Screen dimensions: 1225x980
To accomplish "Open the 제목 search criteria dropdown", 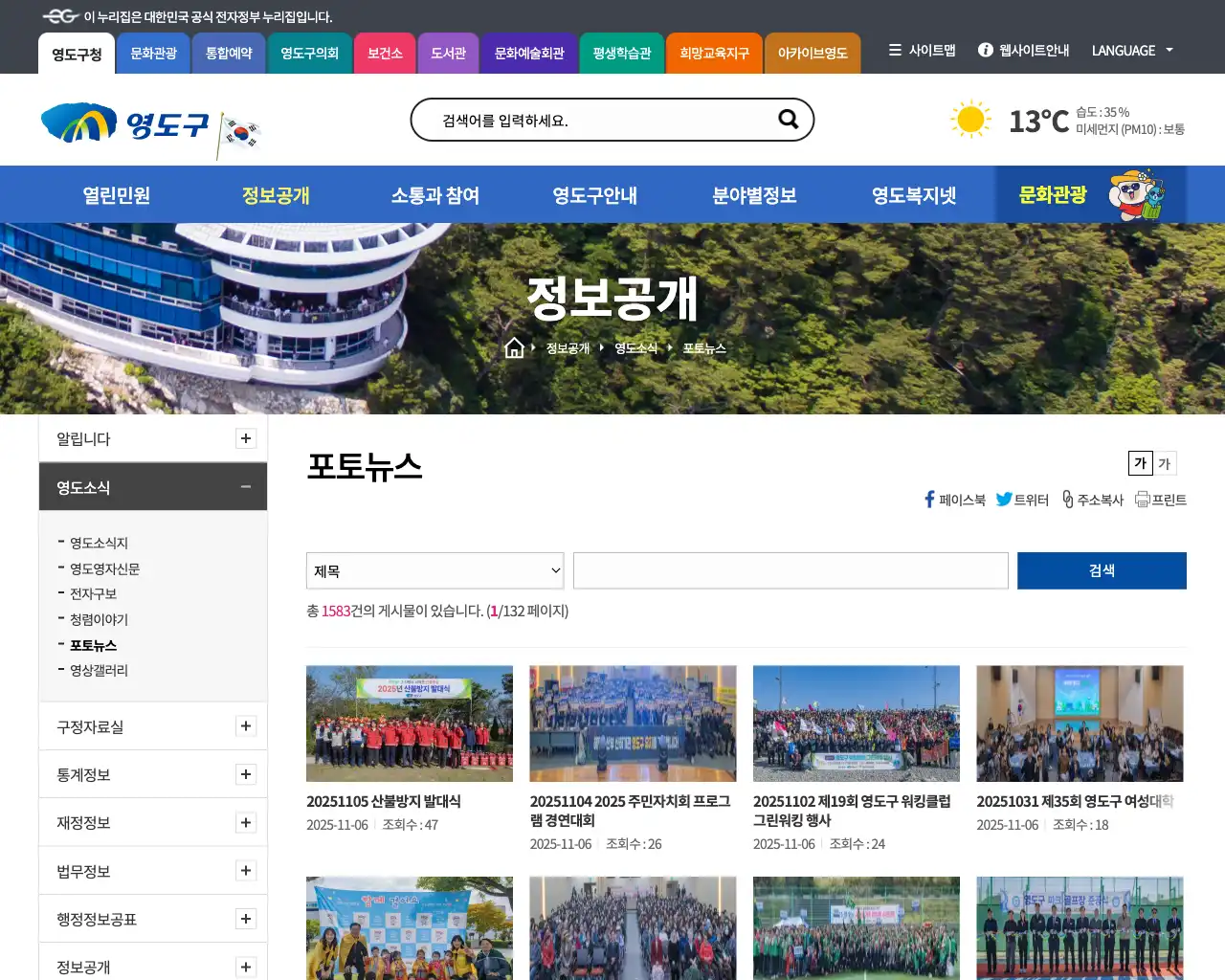I will (x=434, y=571).
